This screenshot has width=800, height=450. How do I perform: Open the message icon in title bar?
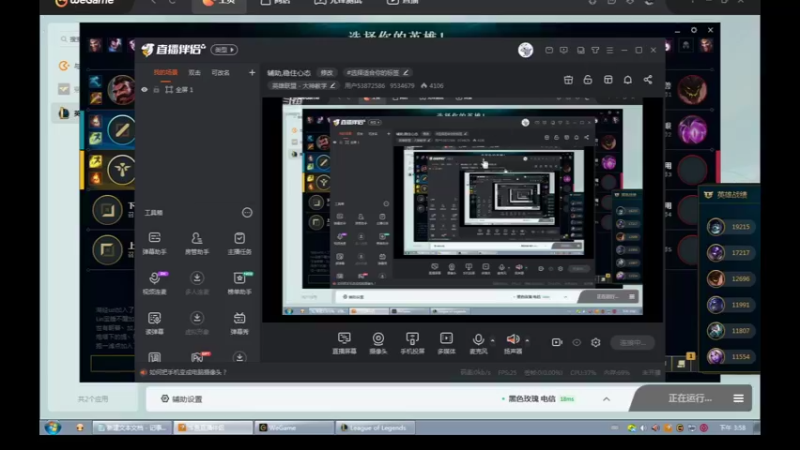pos(549,50)
